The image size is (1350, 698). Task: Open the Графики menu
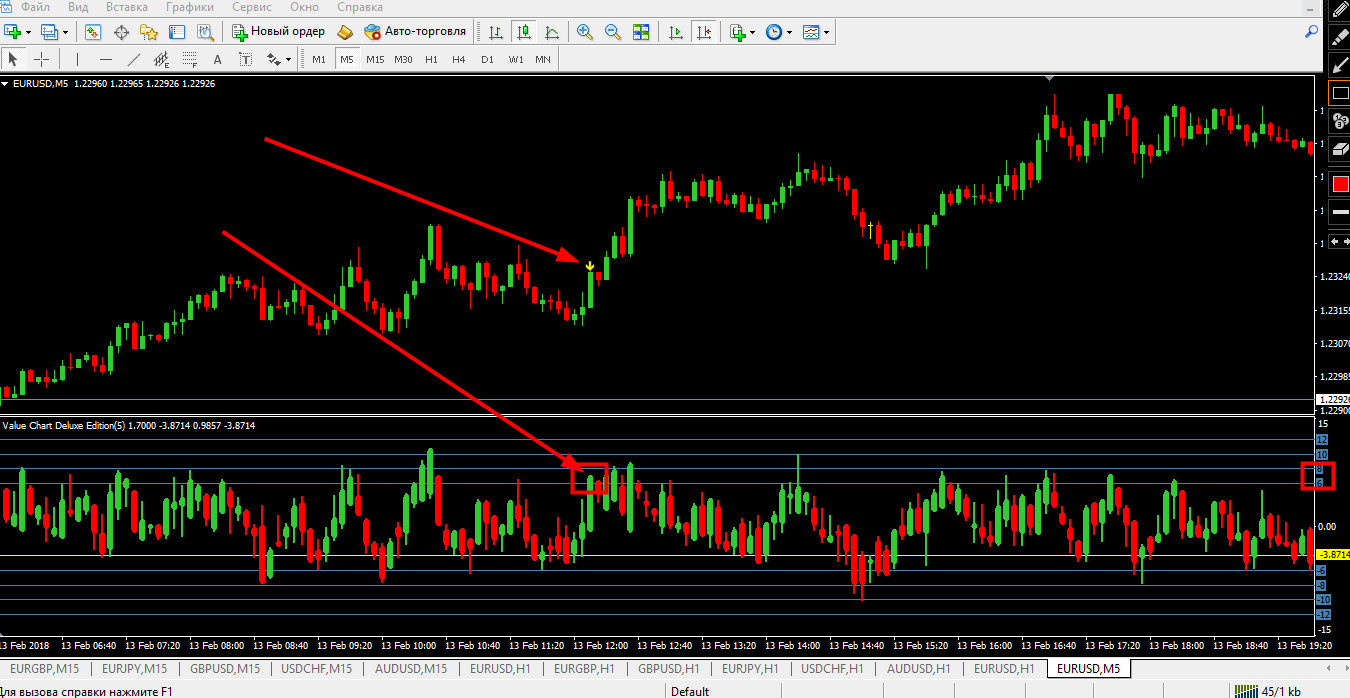[190, 7]
